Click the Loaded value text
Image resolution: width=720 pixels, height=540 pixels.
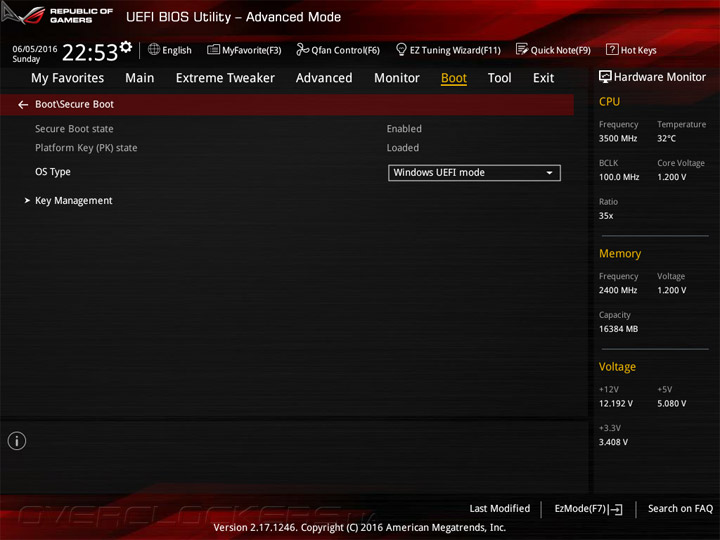403,148
